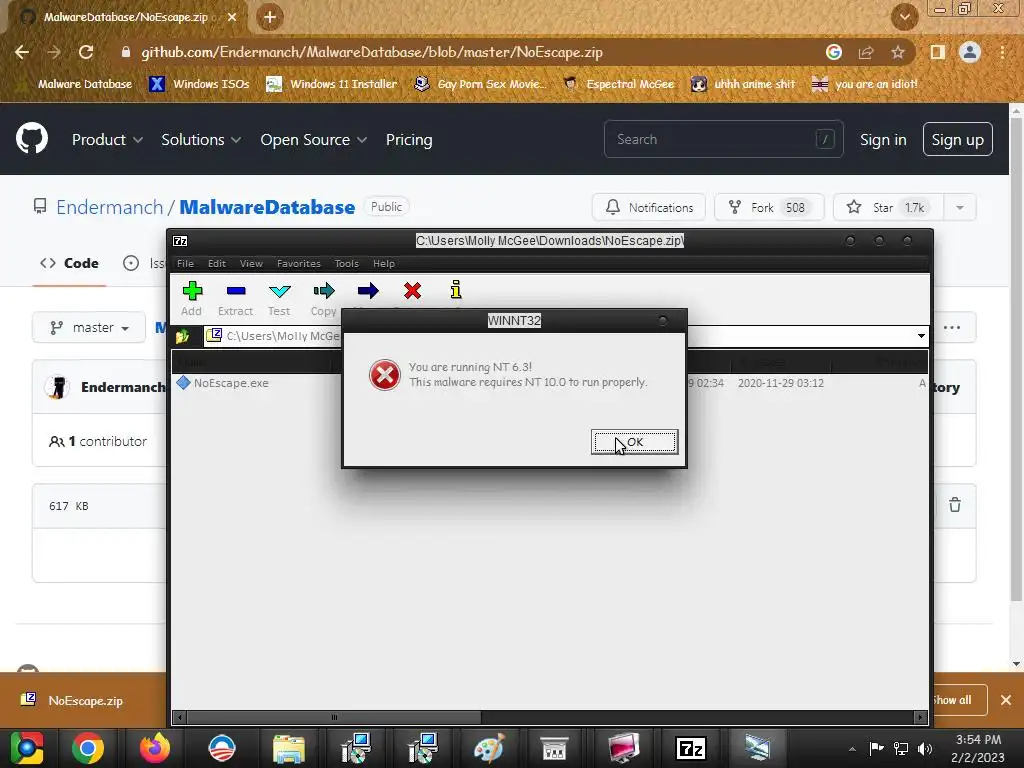This screenshot has width=1024, height=768.
Task: Bookmark this page with the star icon
Action: click(898, 52)
